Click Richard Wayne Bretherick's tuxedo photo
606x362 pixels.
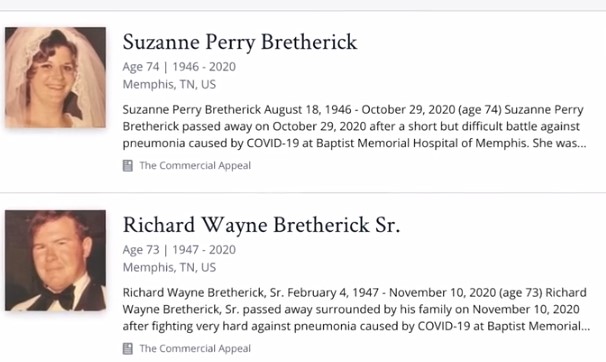point(55,260)
